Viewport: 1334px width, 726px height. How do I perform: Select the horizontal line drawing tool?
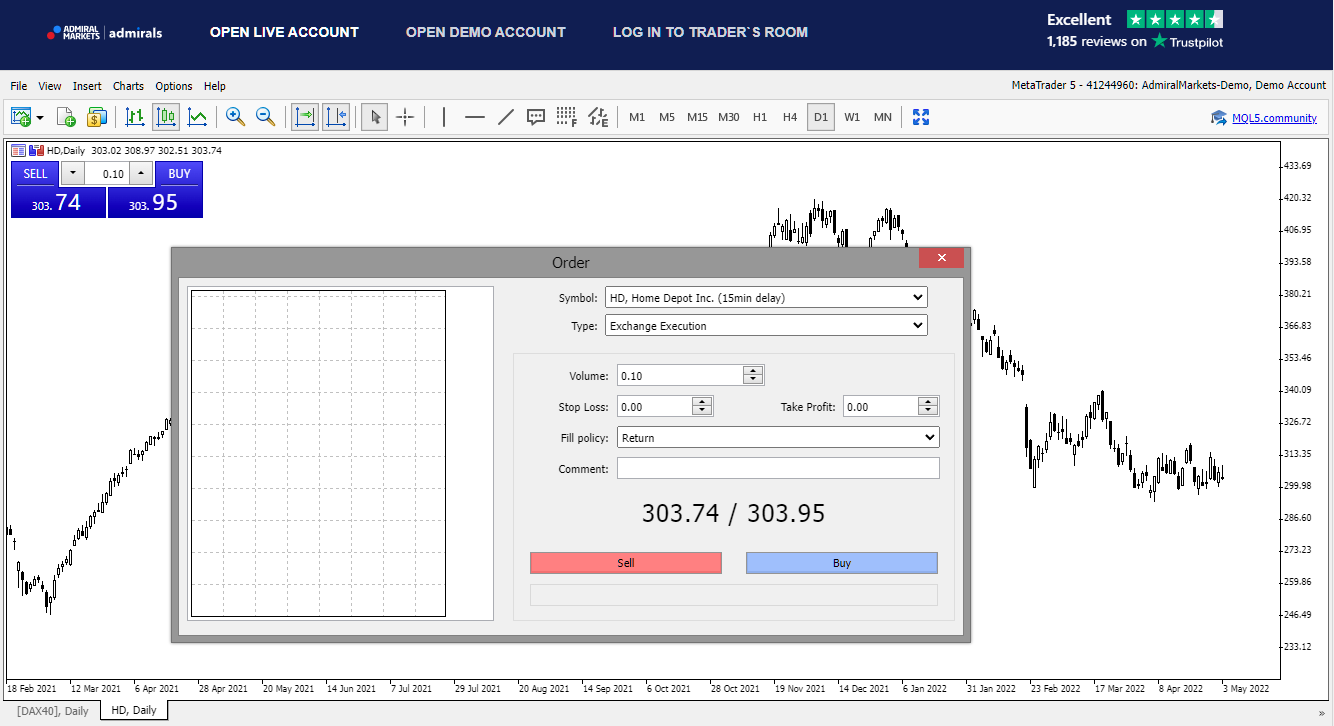pyautogui.click(x=475, y=117)
